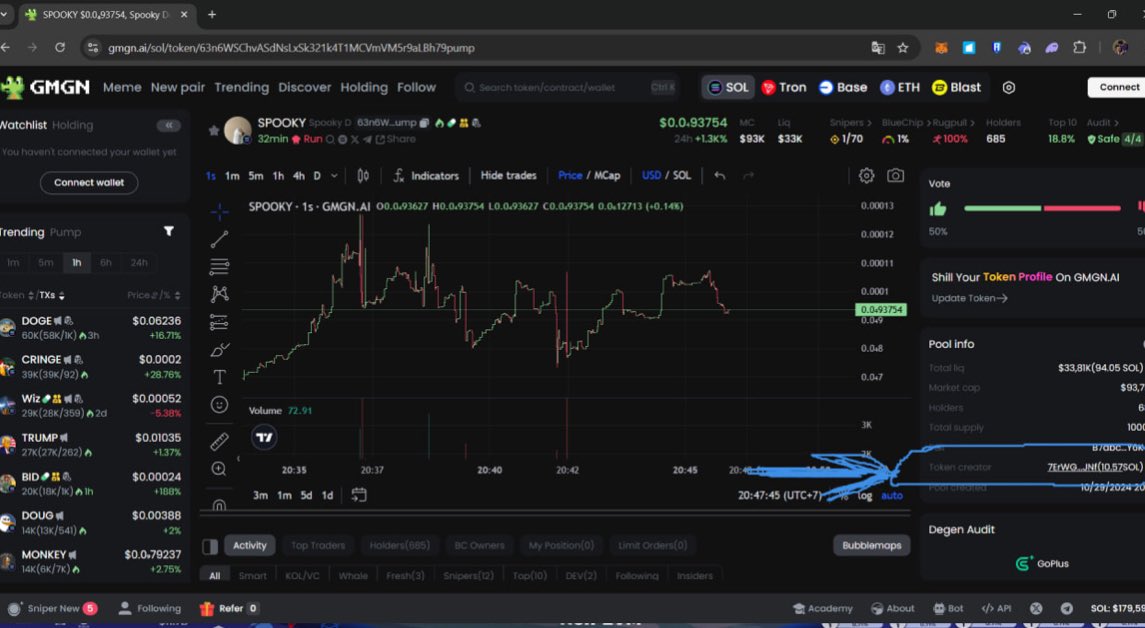Click the vote percentage bar

click(x=1042, y=208)
